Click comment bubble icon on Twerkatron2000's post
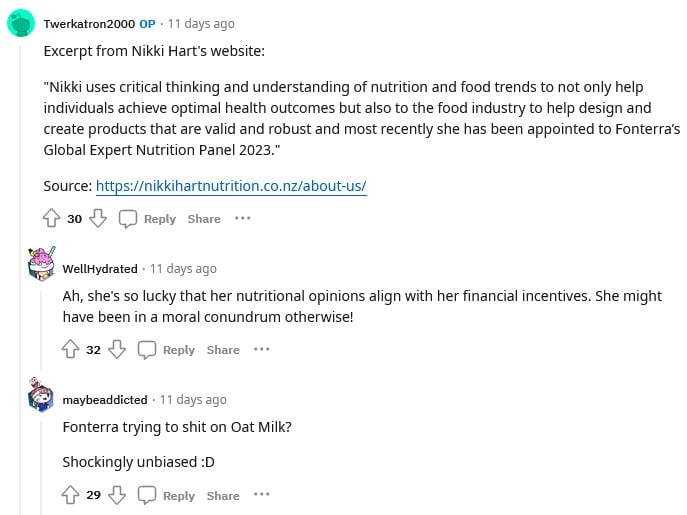Viewport: 687px width, 515px height. (128, 219)
